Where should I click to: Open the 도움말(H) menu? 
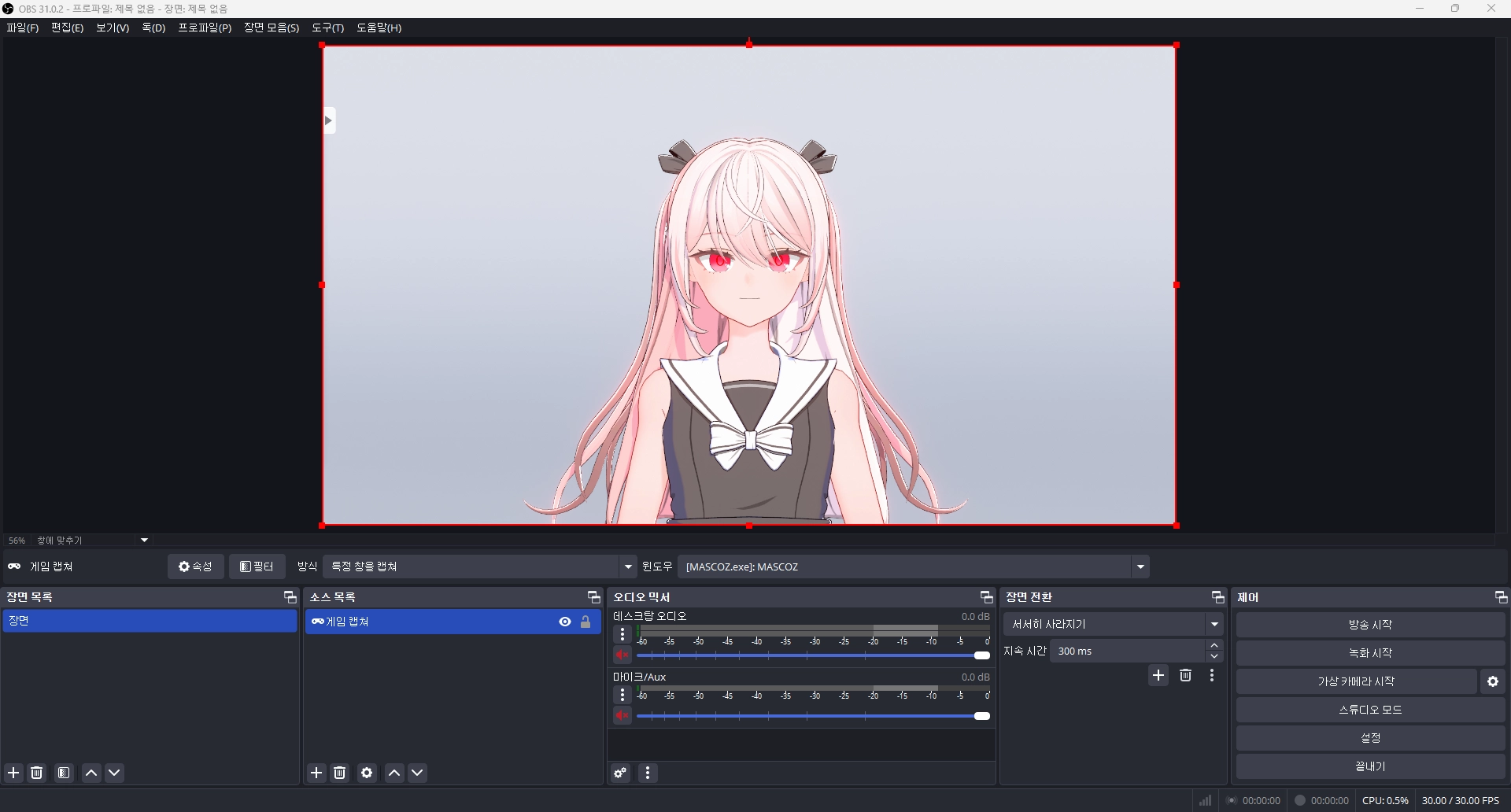tap(379, 28)
